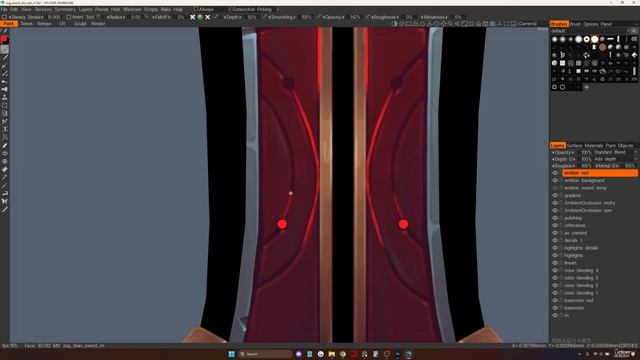The height and width of the screenshot is (360, 640).
Task: Select the horizontal bar brush alpha
Action: (x=611, y=39)
